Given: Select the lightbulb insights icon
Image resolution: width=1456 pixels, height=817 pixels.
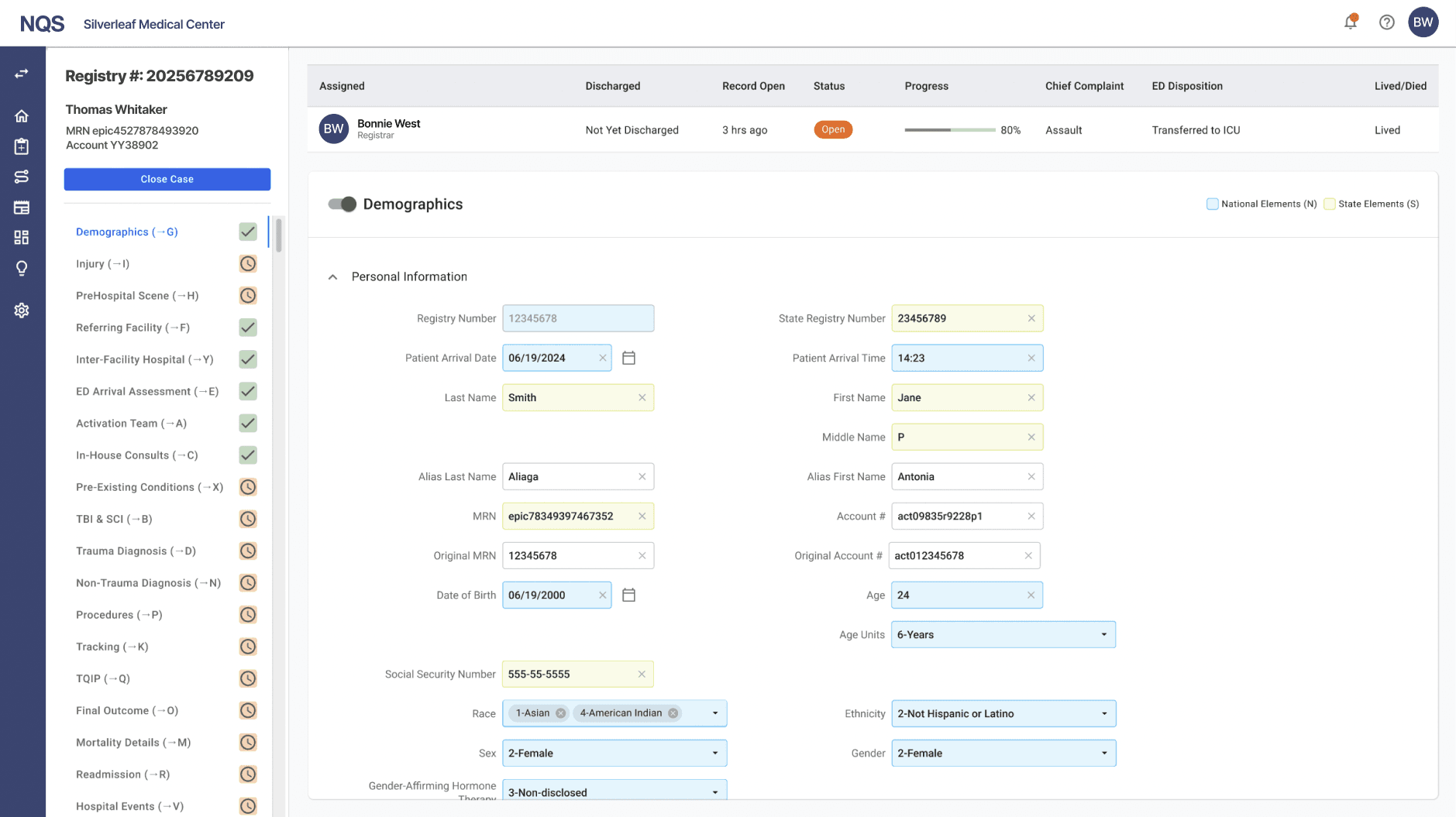Looking at the screenshot, I should click(x=22, y=268).
